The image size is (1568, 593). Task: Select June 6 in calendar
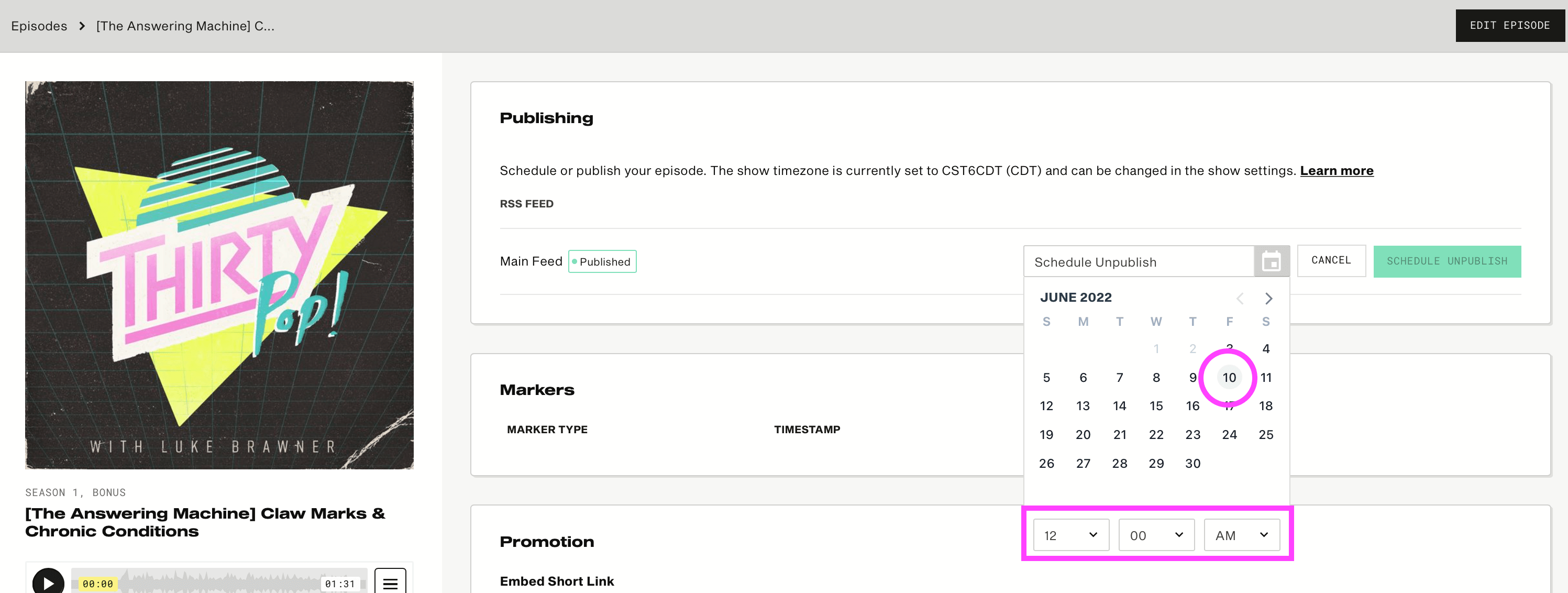1083,378
